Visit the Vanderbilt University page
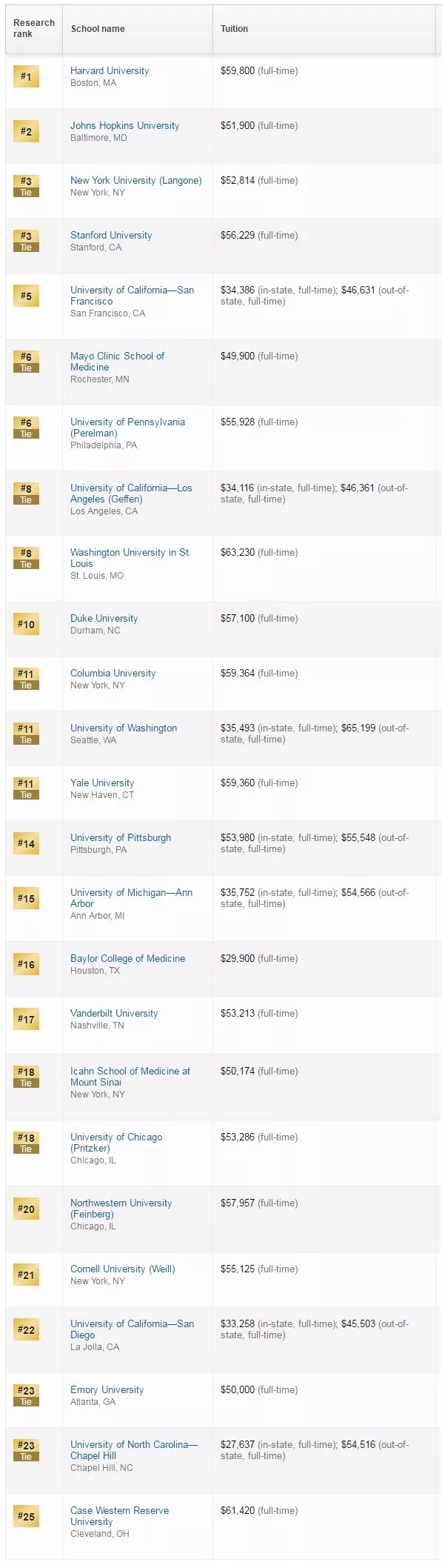442x1568 pixels. point(114,1014)
